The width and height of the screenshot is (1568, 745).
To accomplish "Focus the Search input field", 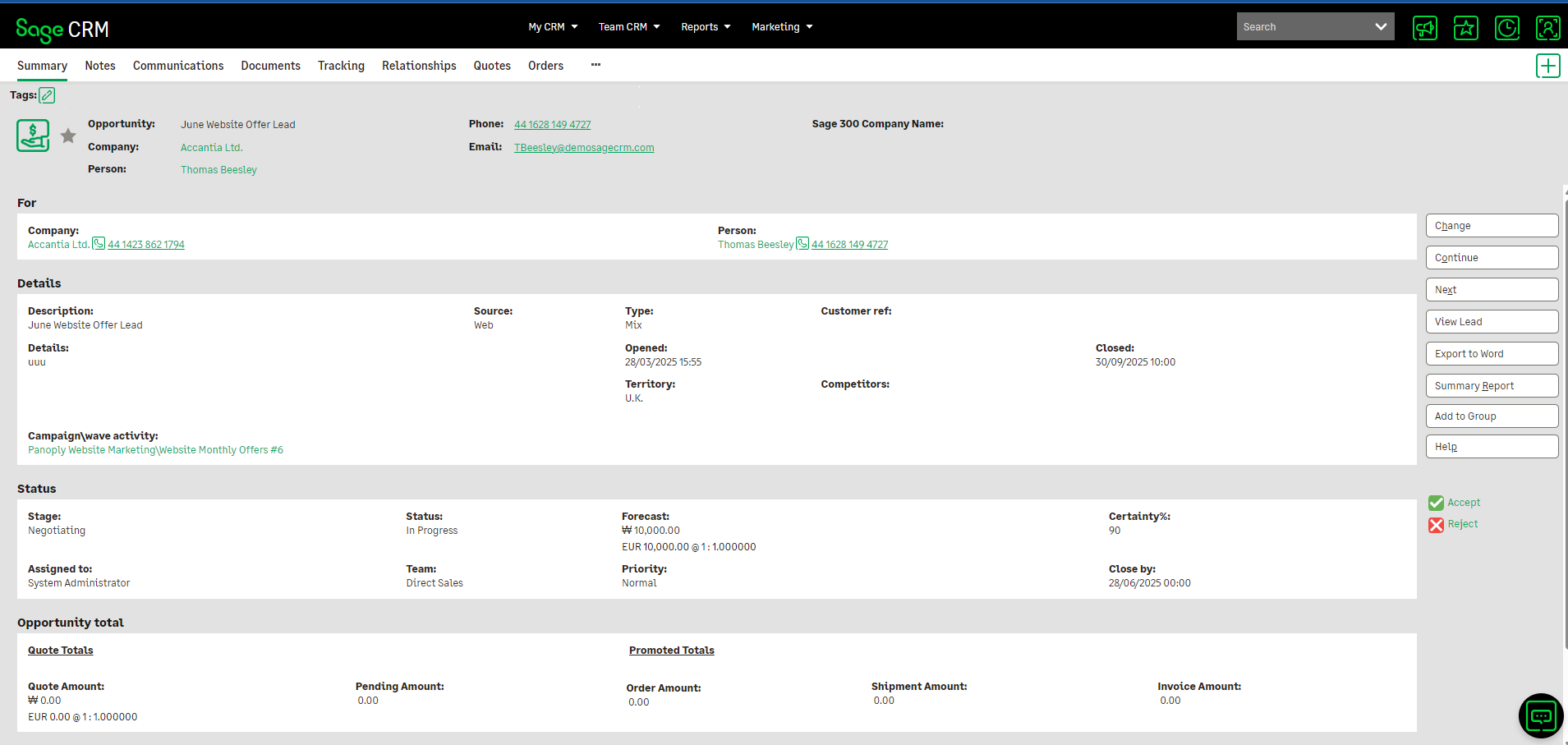I will pyautogui.click(x=1304, y=27).
